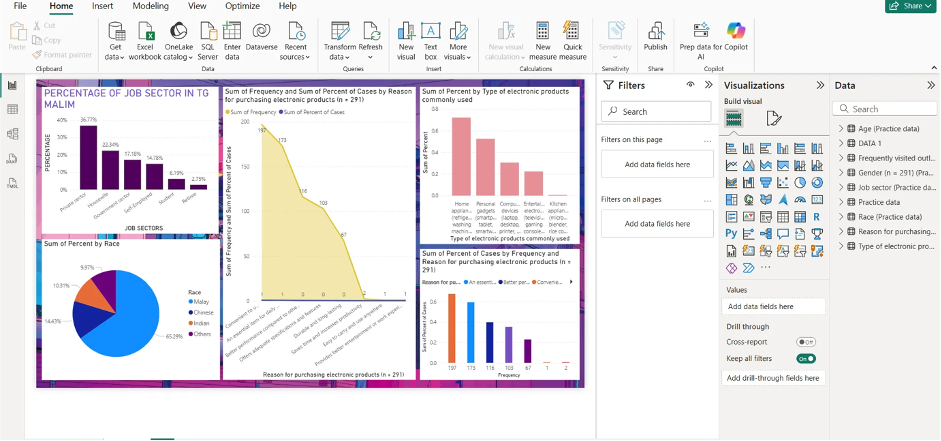941x441 pixels.
Task: Switch to the Optimize tab
Action: [x=242, y=6]
